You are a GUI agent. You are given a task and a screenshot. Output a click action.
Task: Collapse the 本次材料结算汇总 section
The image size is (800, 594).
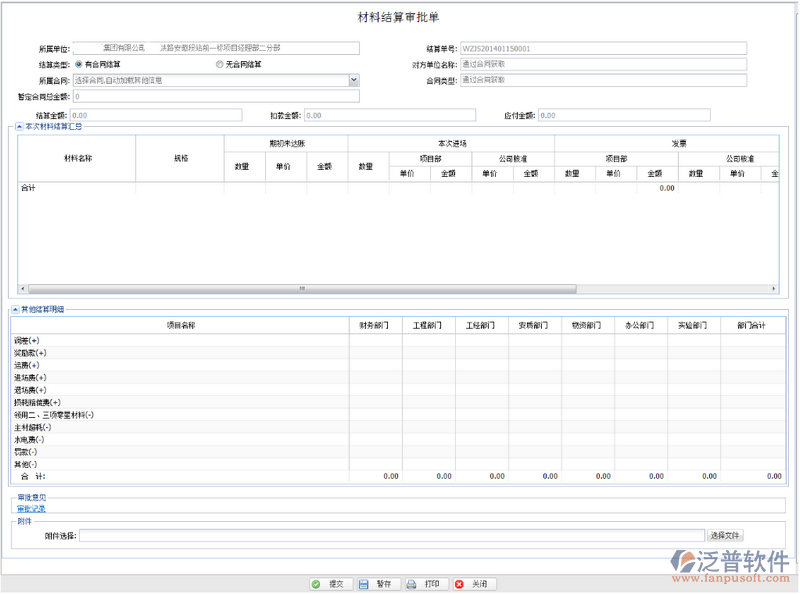(x=17, y=127)
